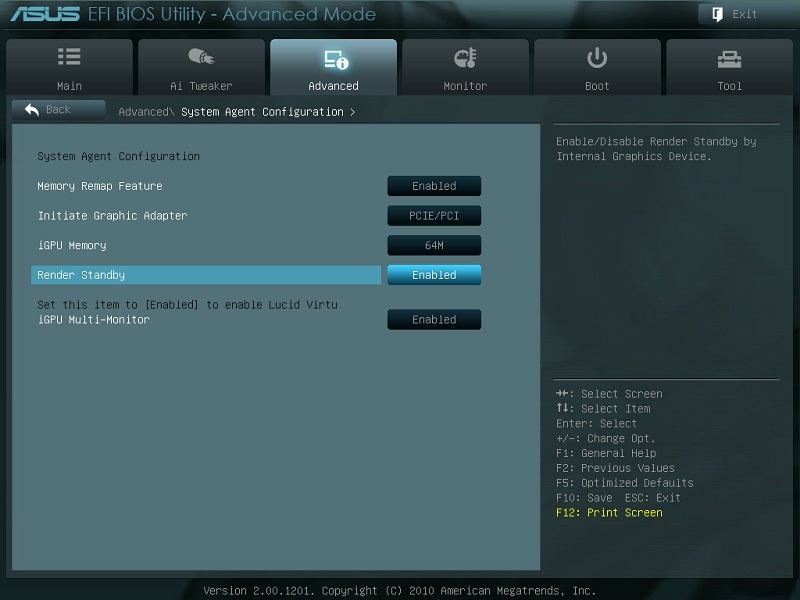Viewport: 800px width, 600px height.
Task: Click the Back arrow icon
Action: 32,109
